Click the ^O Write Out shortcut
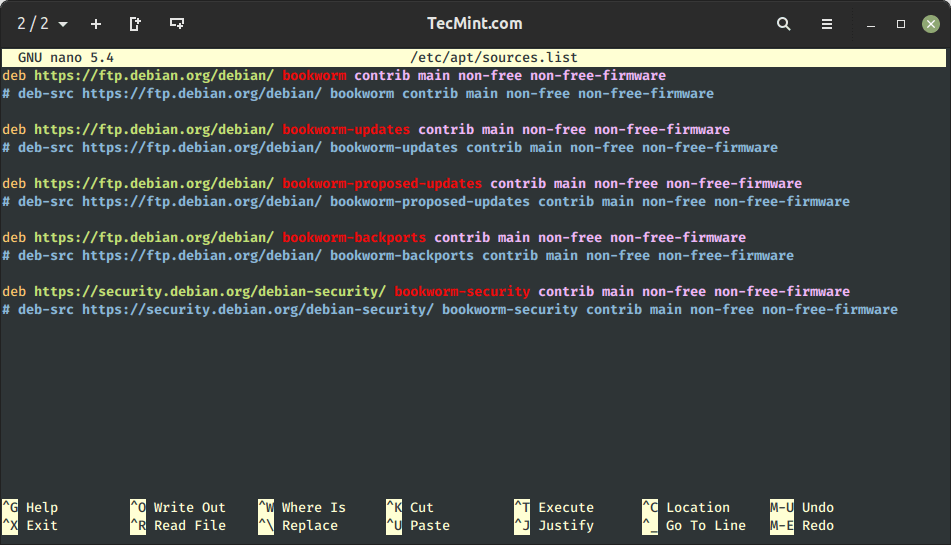This screenshot has height=545, width=951. (178, 507)
